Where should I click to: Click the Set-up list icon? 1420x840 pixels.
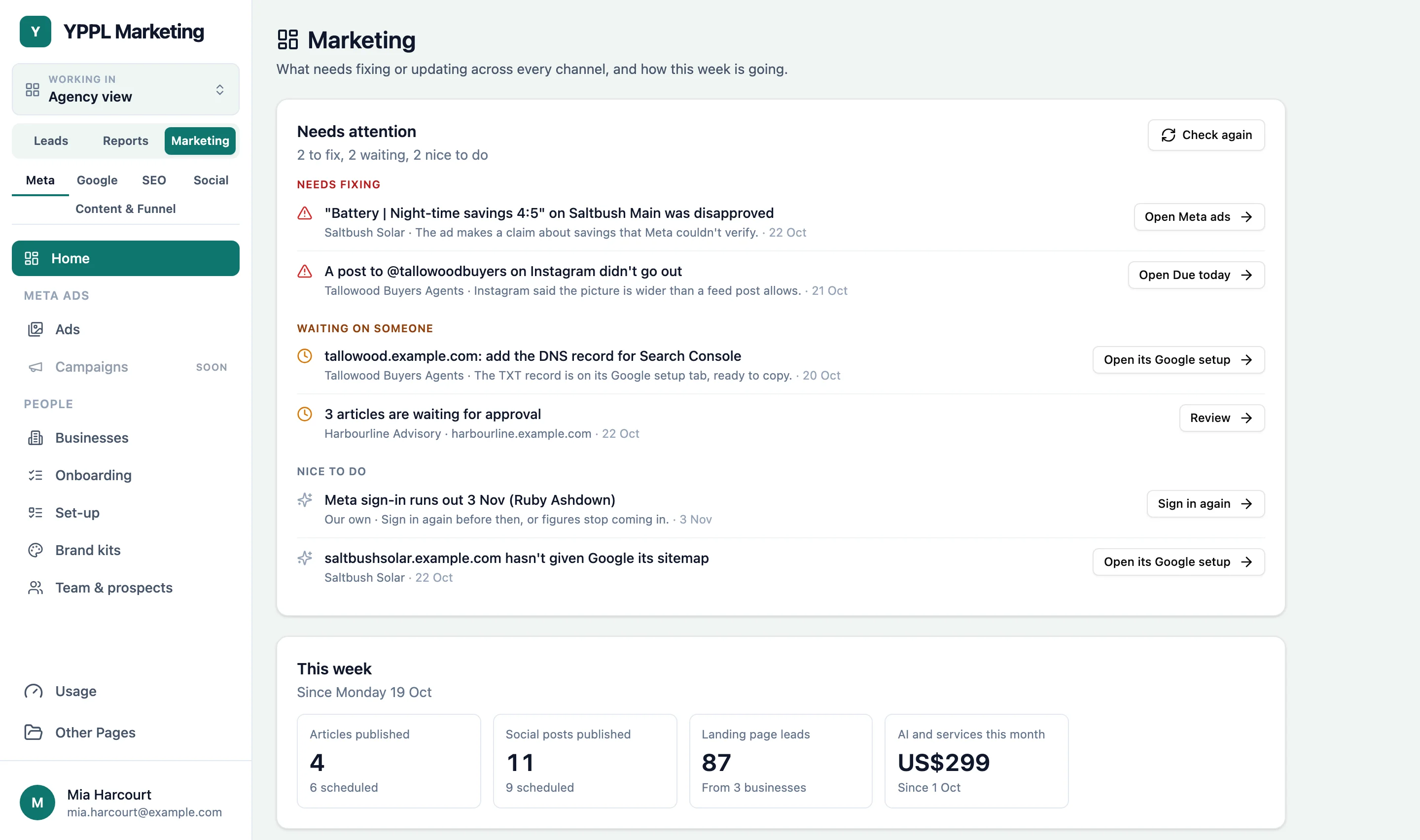[35, 512]
